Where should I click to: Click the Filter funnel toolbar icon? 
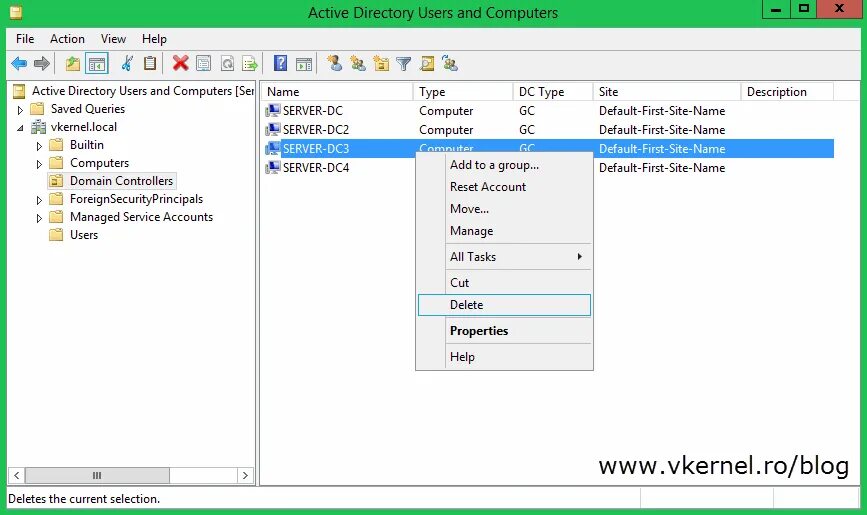point(404,64)
